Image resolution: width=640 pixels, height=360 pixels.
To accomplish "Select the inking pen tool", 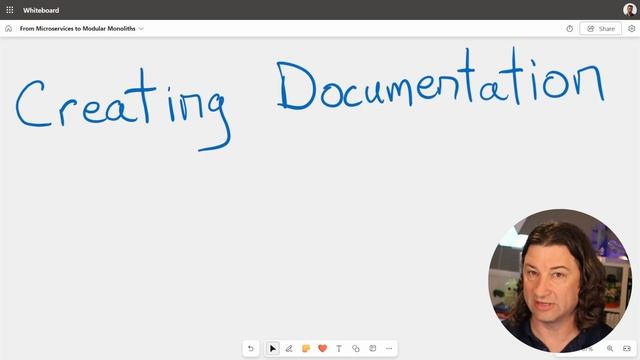I will [289, 349].
